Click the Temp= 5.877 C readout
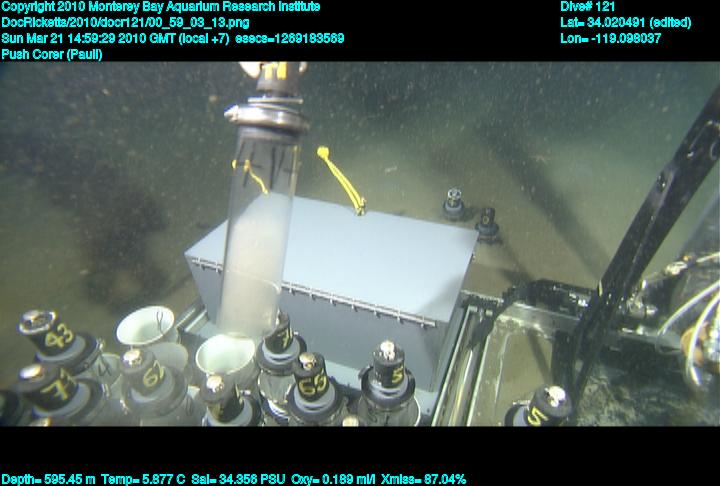The width and height of the screenshot is (720, 486). pyautogui.click(x=143, y=479)
